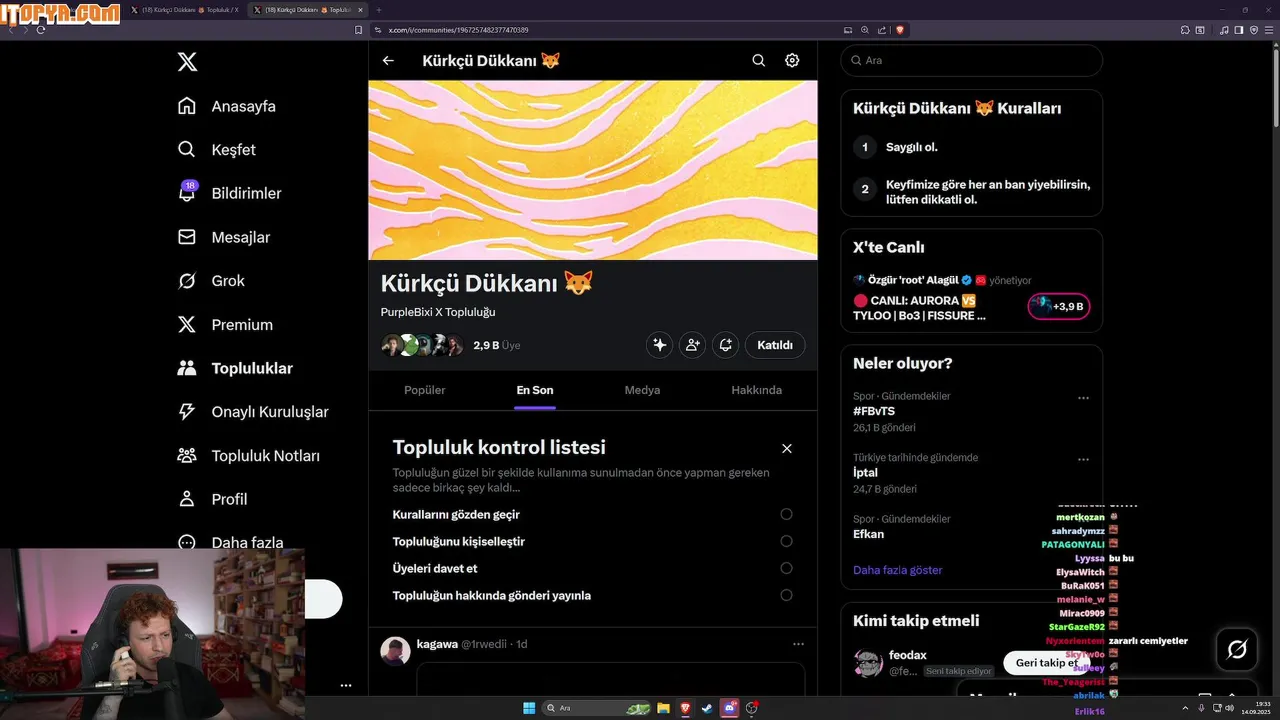Open the Efkan trending topic
This screenshot has width=1280, height=720.
point(868,534)
